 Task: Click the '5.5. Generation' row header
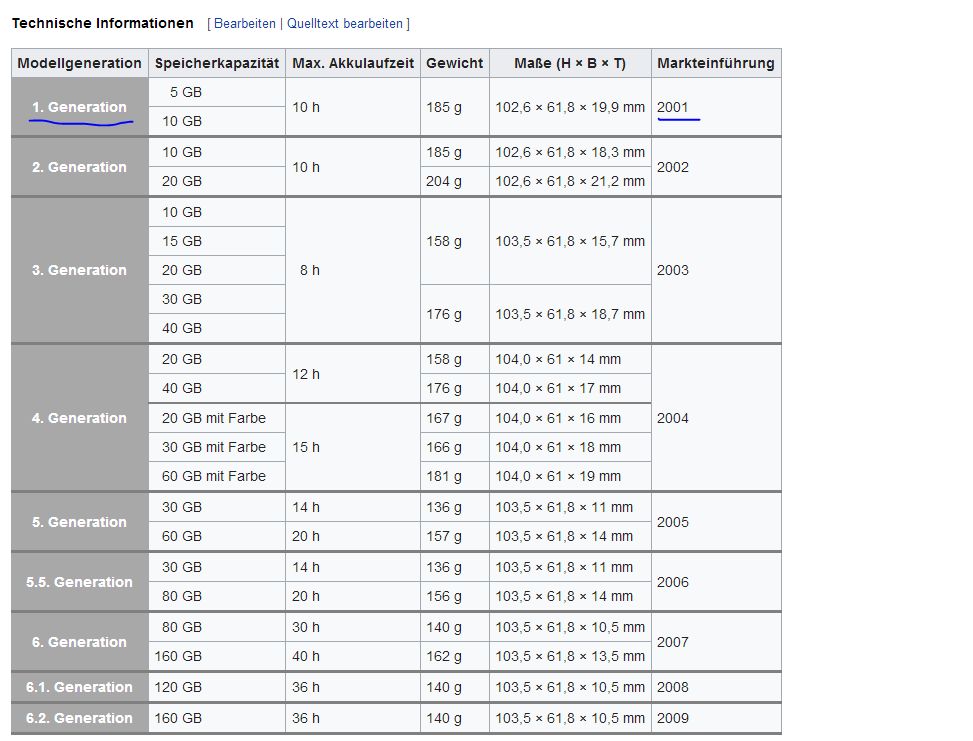tap(80, 582)
